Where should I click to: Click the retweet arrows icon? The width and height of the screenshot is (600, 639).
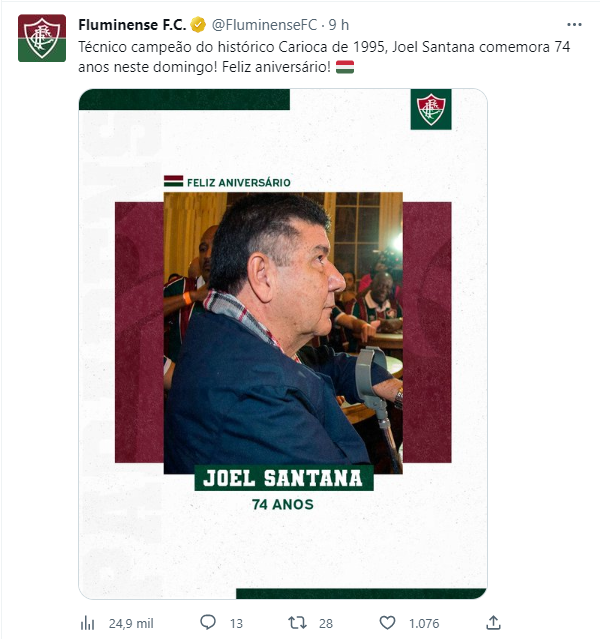(x=297, y=623)
